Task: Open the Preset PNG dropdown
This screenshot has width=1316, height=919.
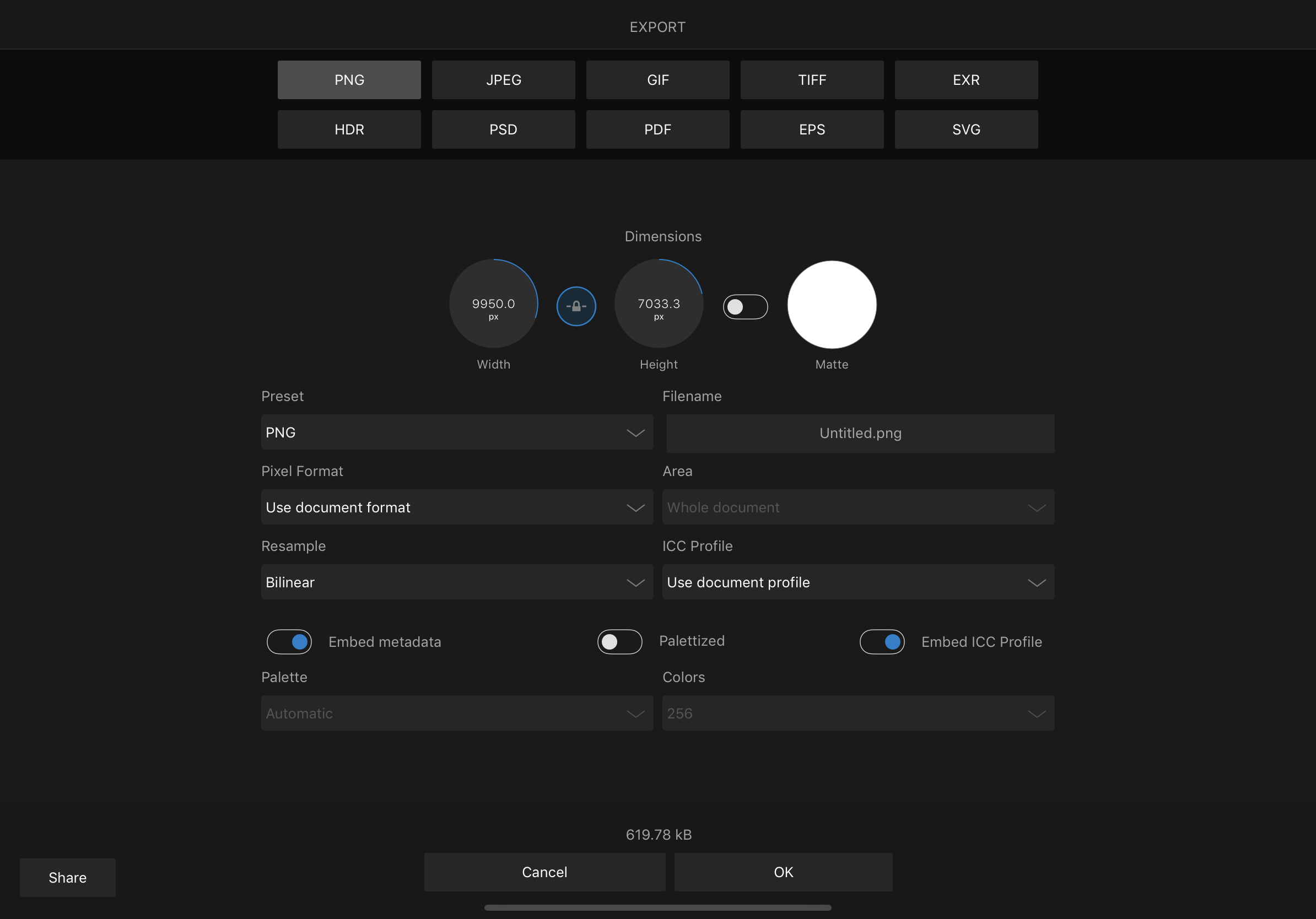Action: point(457,433)
